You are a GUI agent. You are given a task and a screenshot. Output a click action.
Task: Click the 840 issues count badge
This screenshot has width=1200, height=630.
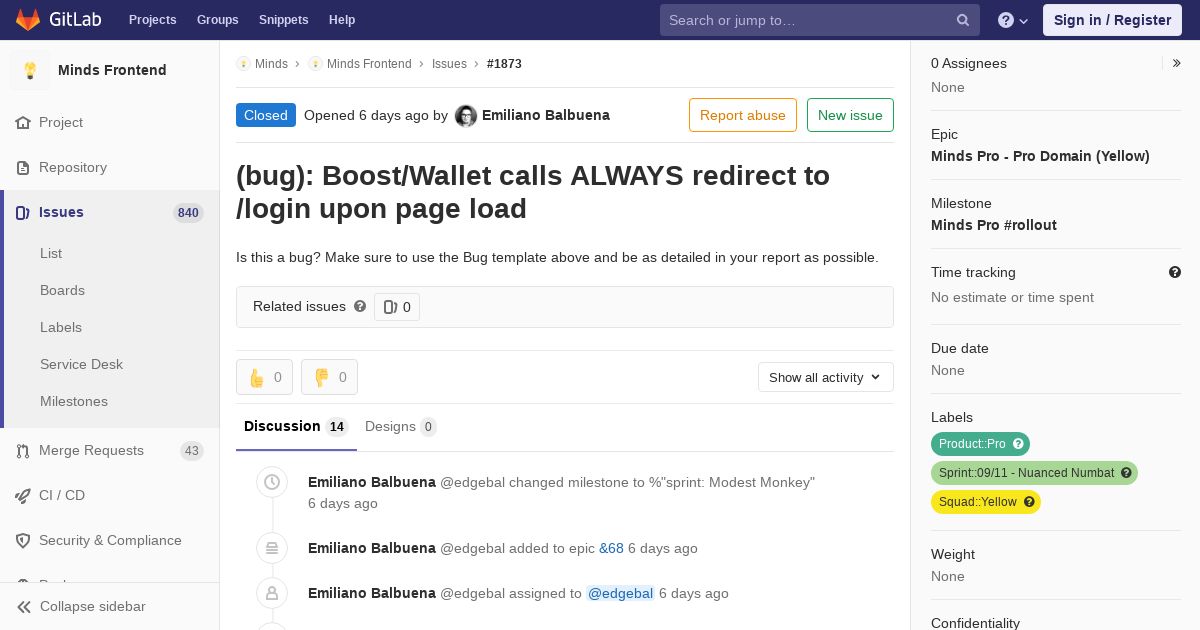188,212
